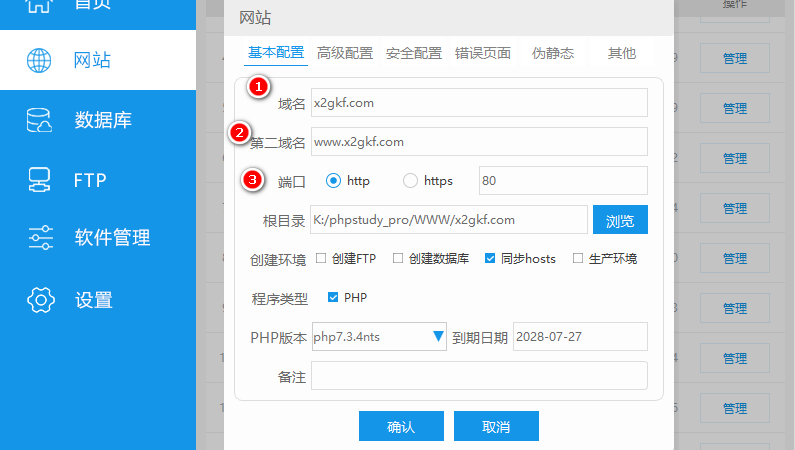This screenshot has height=450, width=795.
Task: Enable the 创建FTP checkbox
Action: (x=321, y=258)
